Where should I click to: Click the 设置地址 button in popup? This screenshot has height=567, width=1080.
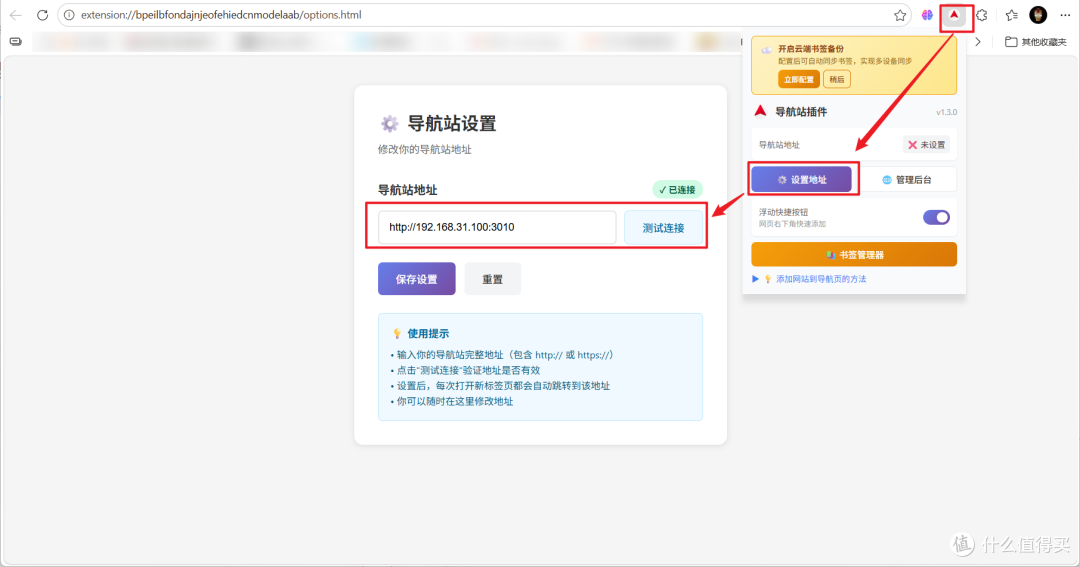802,179
